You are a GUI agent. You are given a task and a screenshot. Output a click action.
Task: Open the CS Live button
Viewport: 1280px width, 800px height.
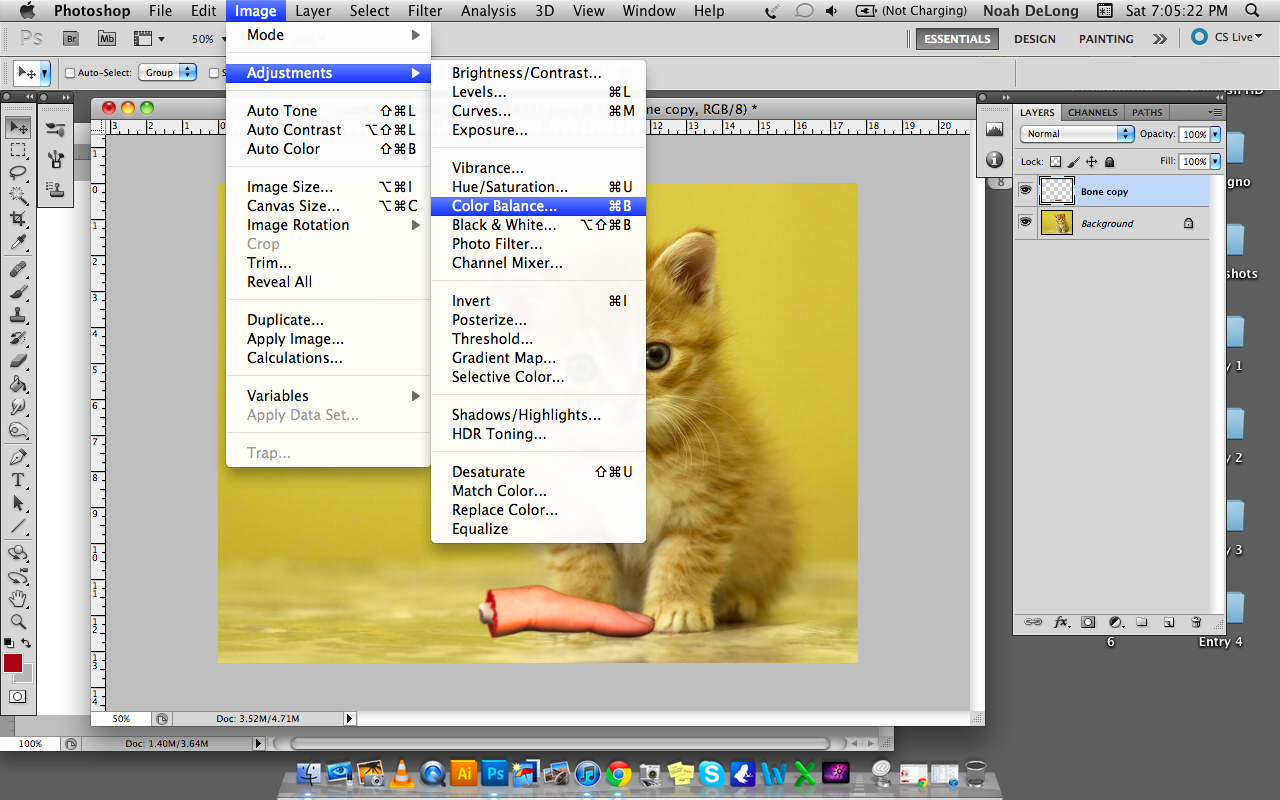tap(1227, 37)
